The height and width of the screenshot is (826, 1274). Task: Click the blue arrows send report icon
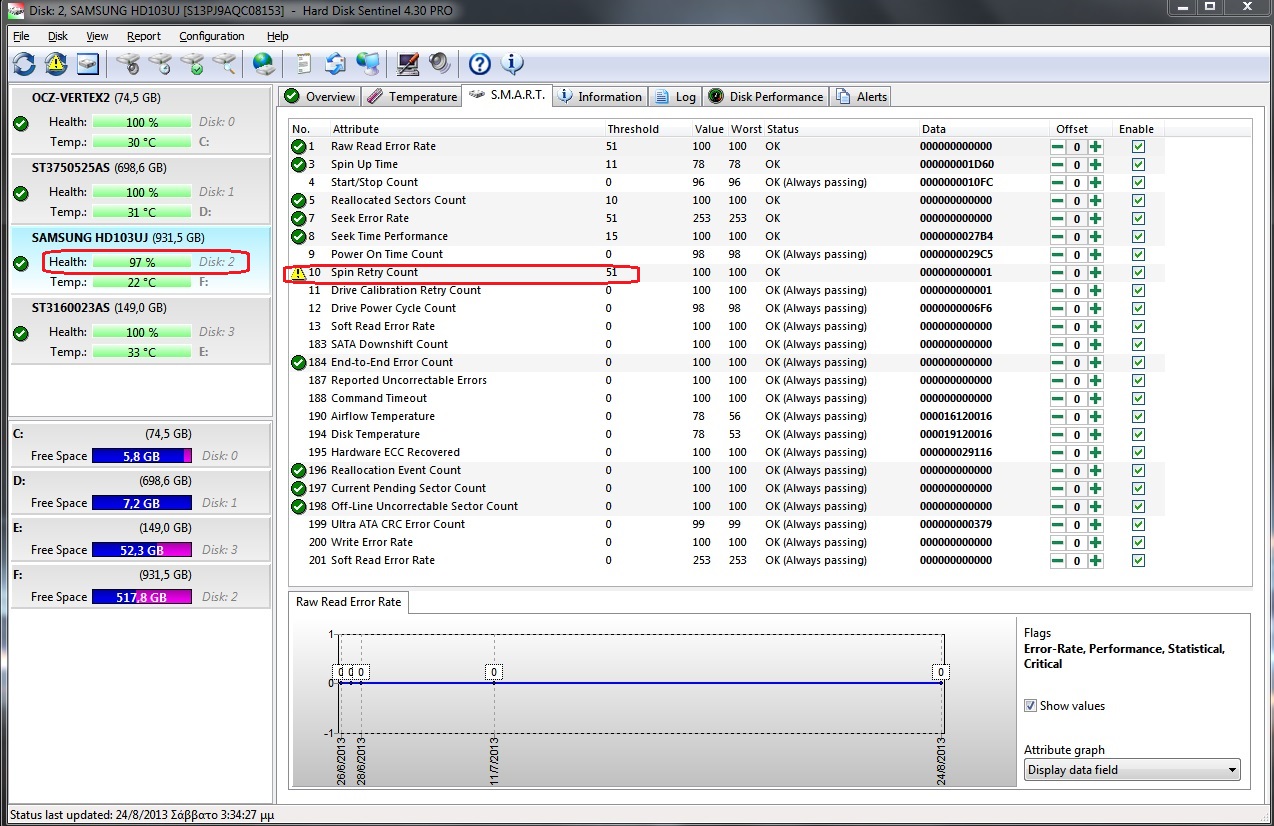pos(335,64)
